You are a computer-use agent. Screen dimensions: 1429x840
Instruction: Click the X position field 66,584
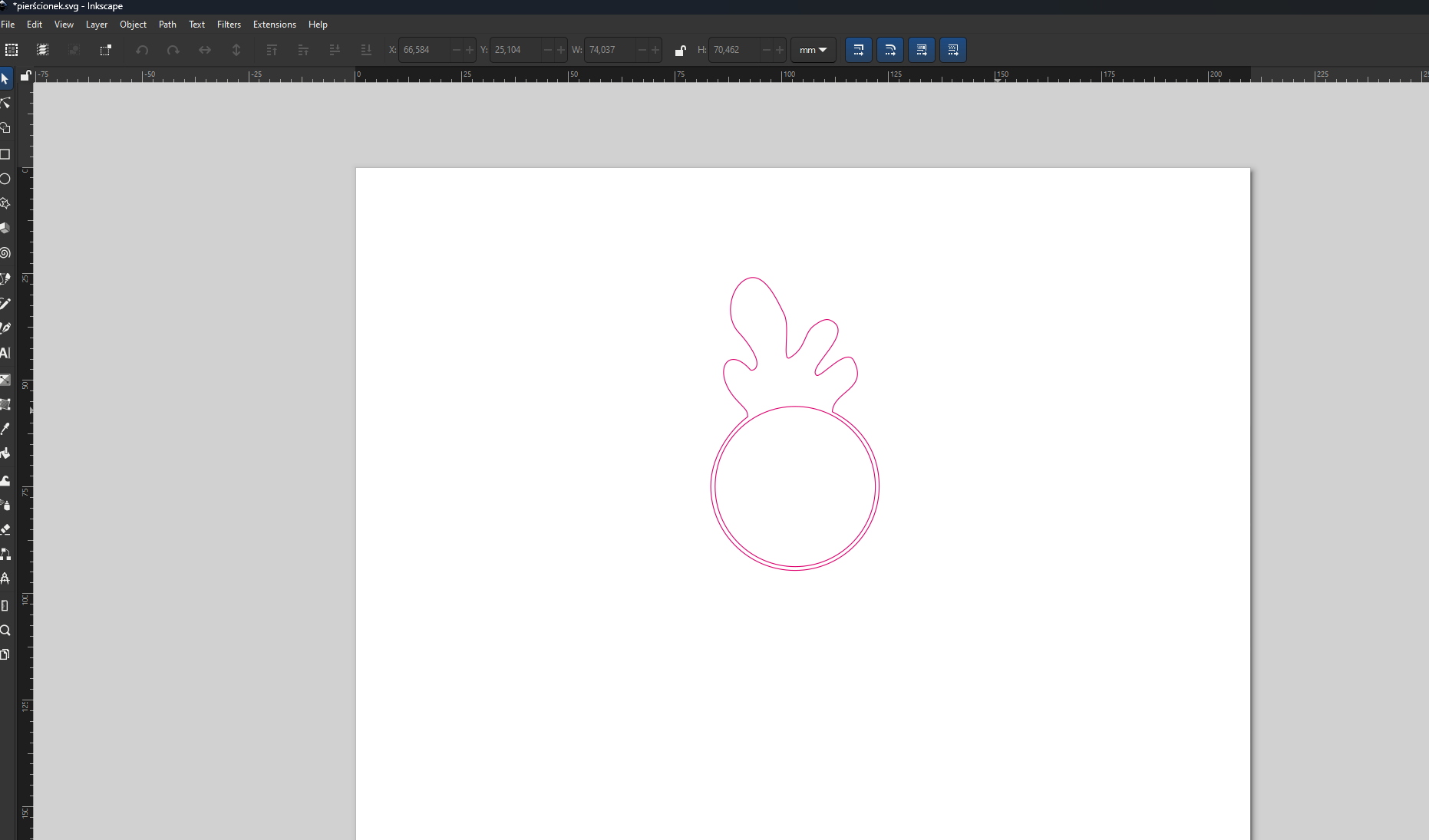tap(424, 50)
